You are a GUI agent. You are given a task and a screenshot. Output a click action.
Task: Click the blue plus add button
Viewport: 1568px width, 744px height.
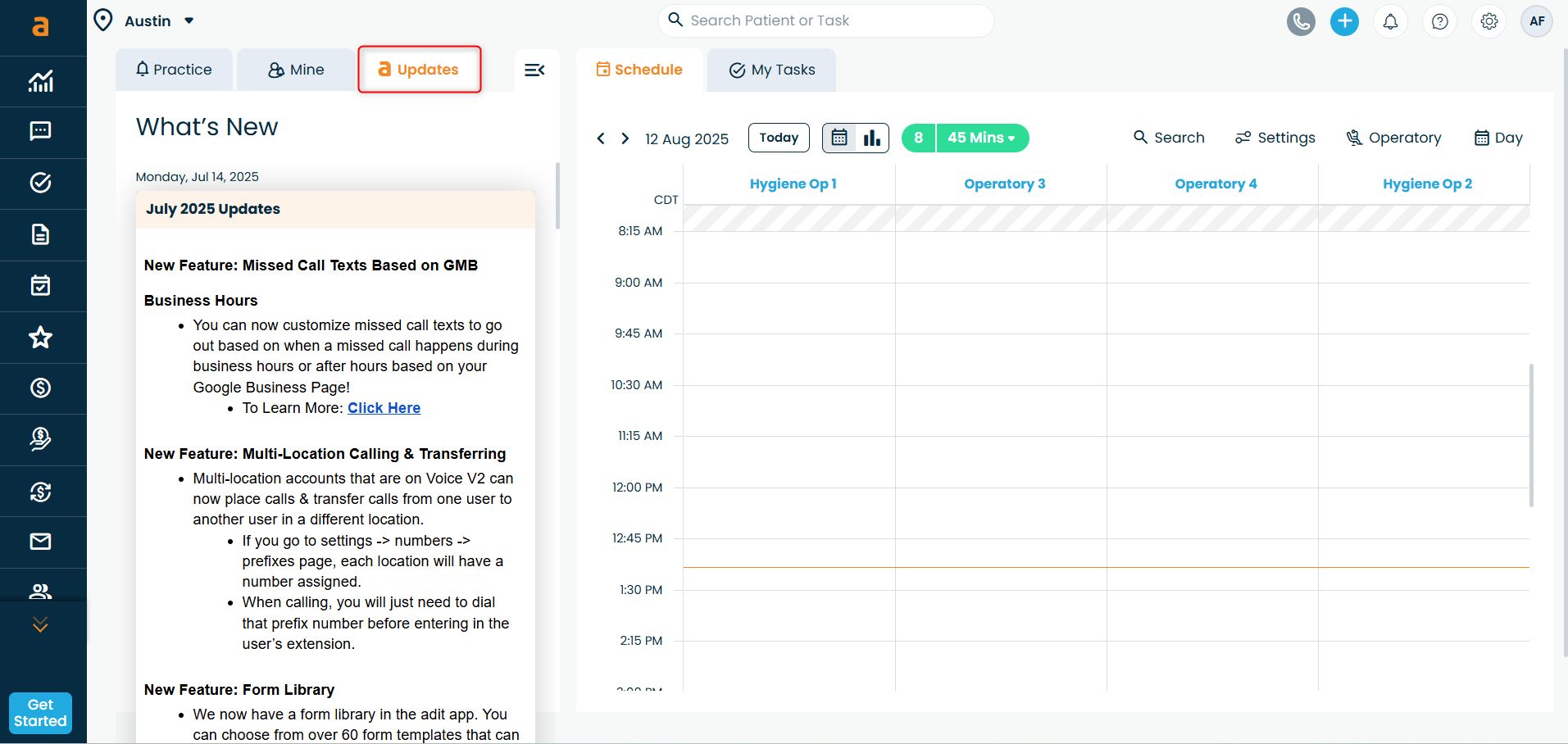(1344, 21)
